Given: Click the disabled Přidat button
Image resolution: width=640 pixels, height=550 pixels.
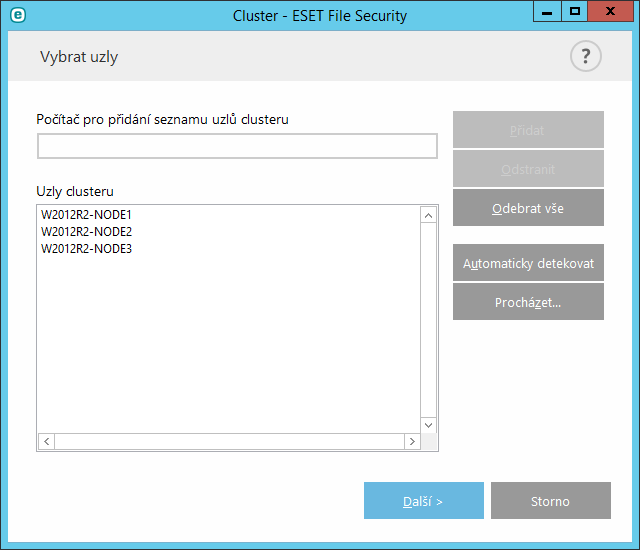Looking at the screenshot, I should [x=528, y=130].
